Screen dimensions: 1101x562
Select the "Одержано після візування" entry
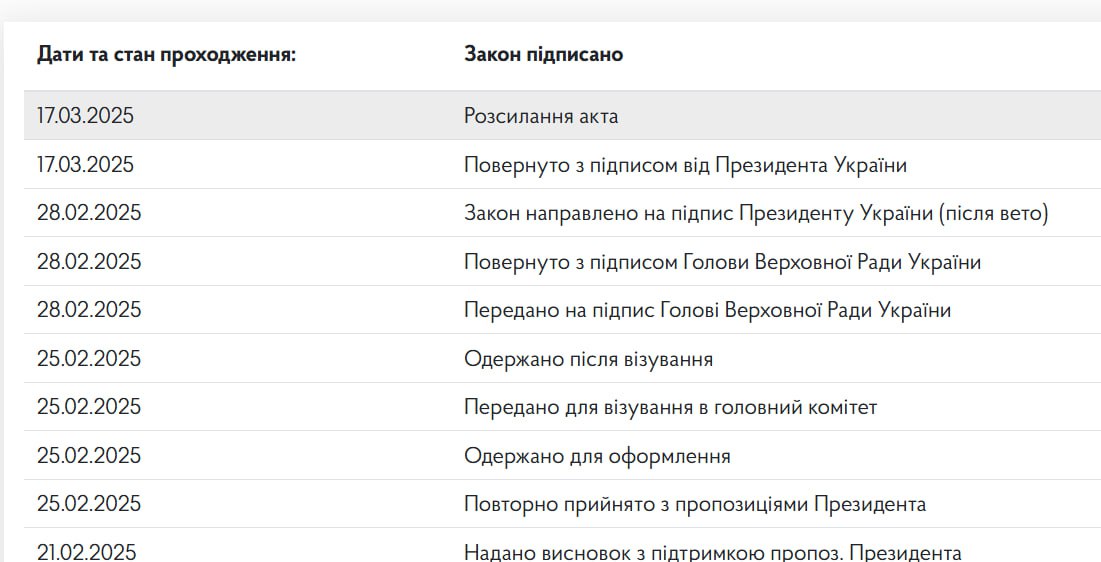click(x=588, y=359)
